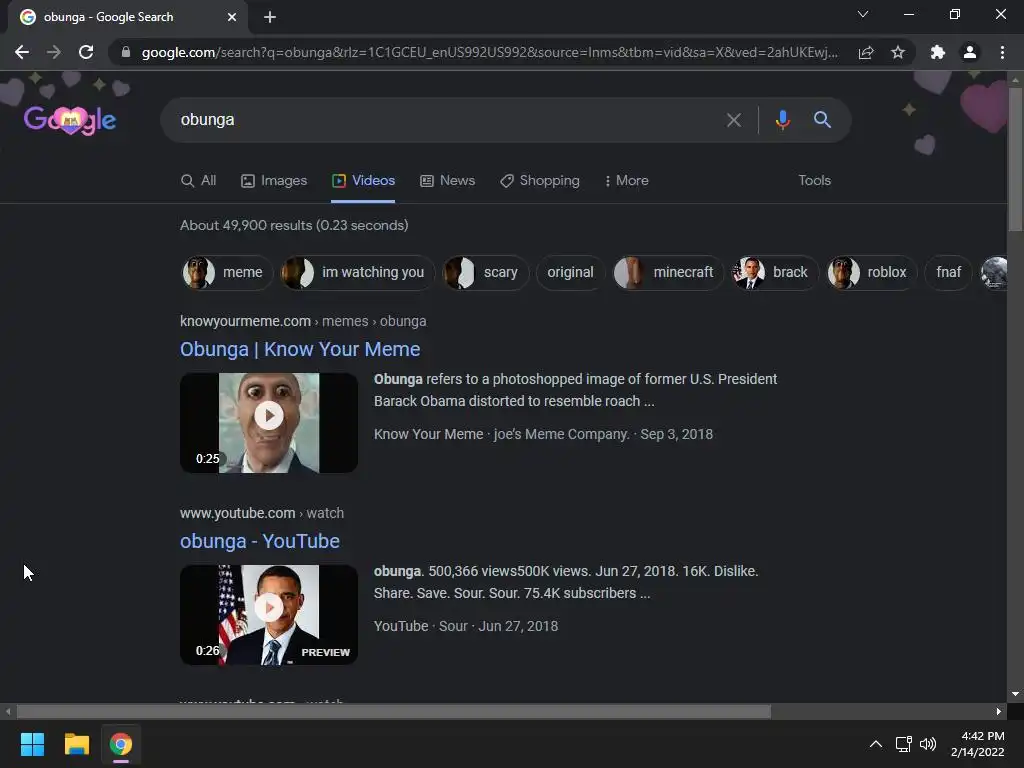This screenshot has width=1024, height=768.
Task: Open www.youtube.com watch breadcrumb
Action: (262, 513)
